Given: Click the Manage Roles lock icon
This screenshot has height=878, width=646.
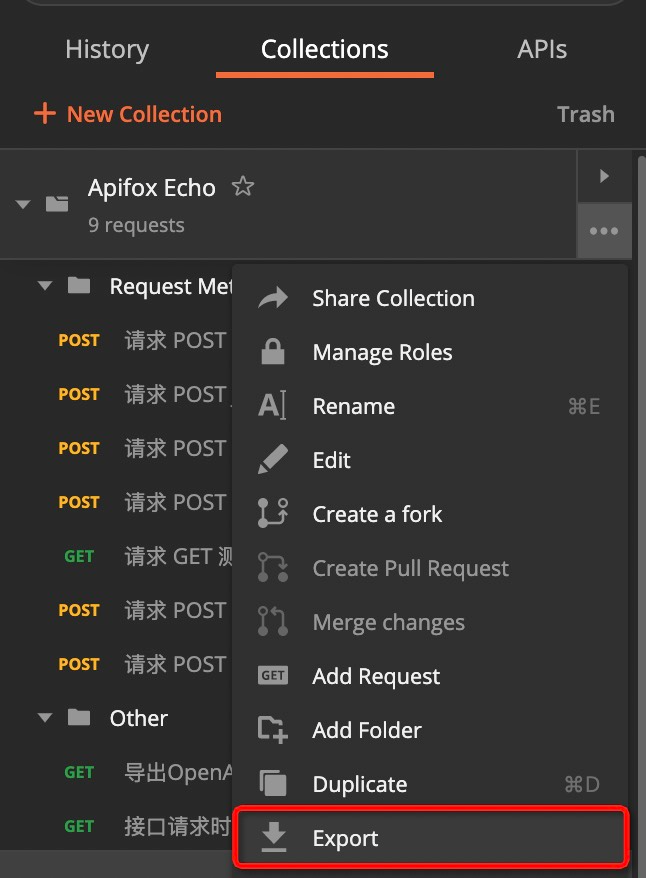Looking at the screenshot, I should [x=272, y=352].
